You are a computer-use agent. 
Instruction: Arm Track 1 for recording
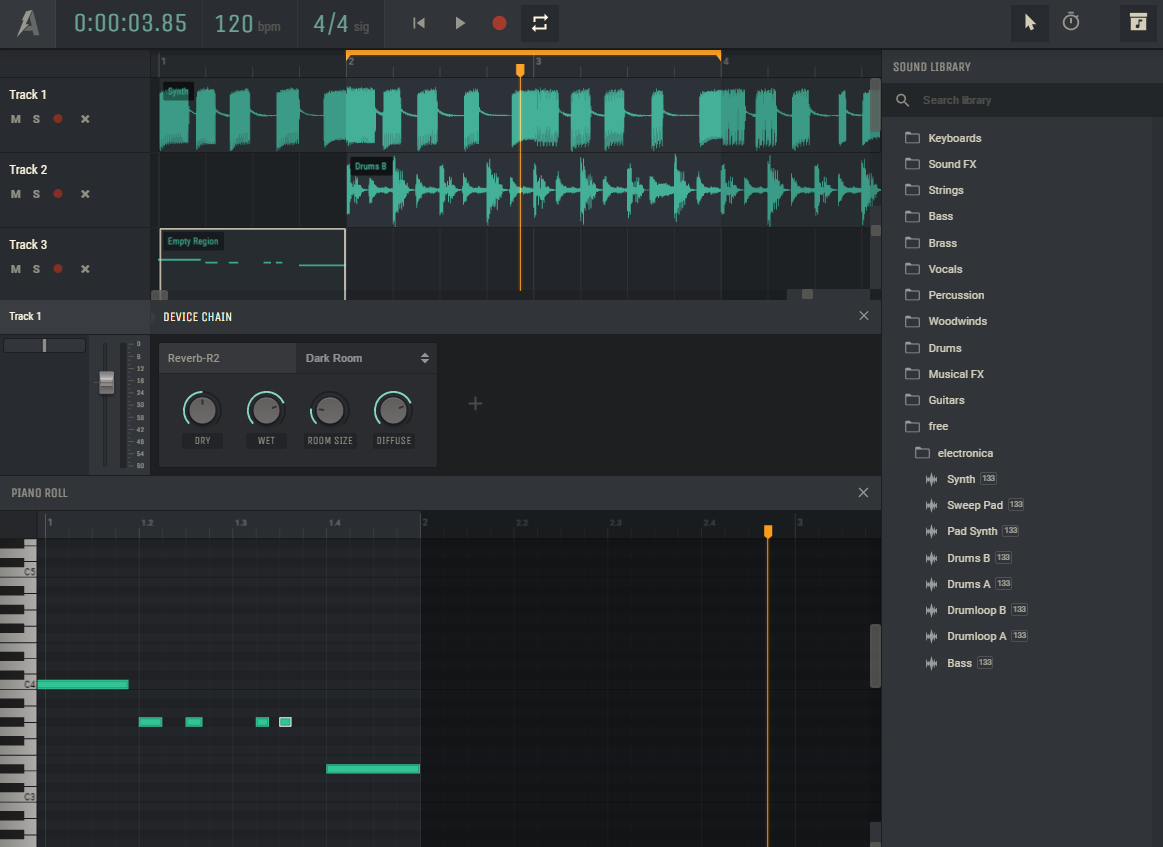tap(58, 119)
